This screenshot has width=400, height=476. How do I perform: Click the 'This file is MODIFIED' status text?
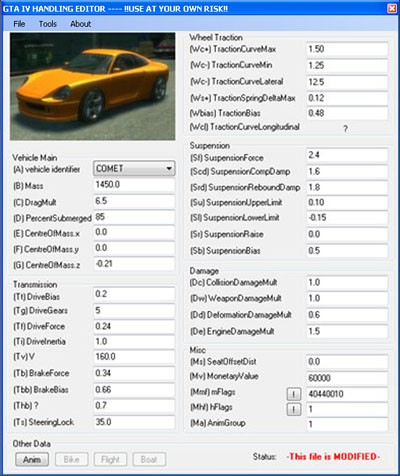point(333,457)
